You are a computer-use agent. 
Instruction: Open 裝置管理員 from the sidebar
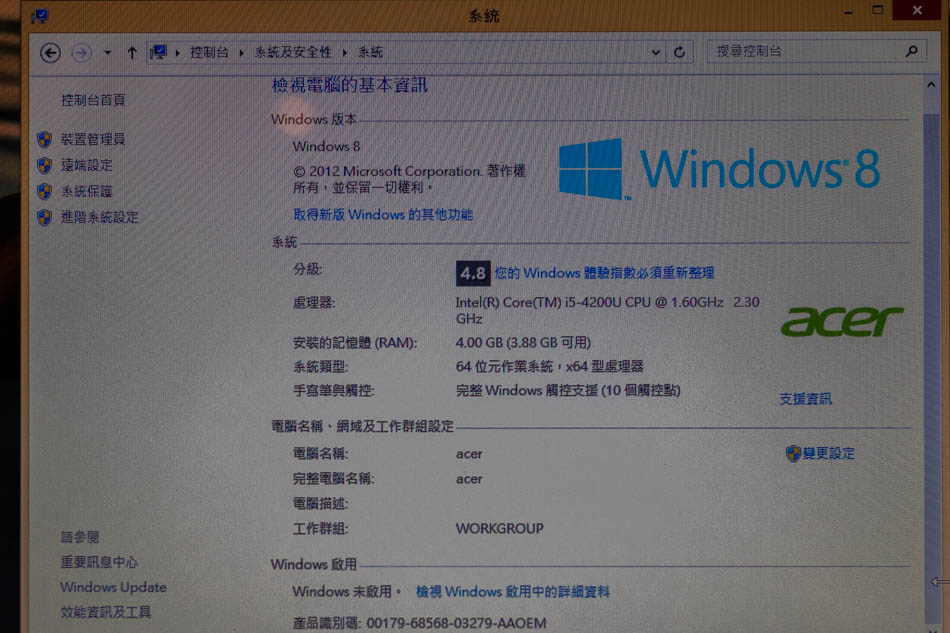(x=93, y=139)
